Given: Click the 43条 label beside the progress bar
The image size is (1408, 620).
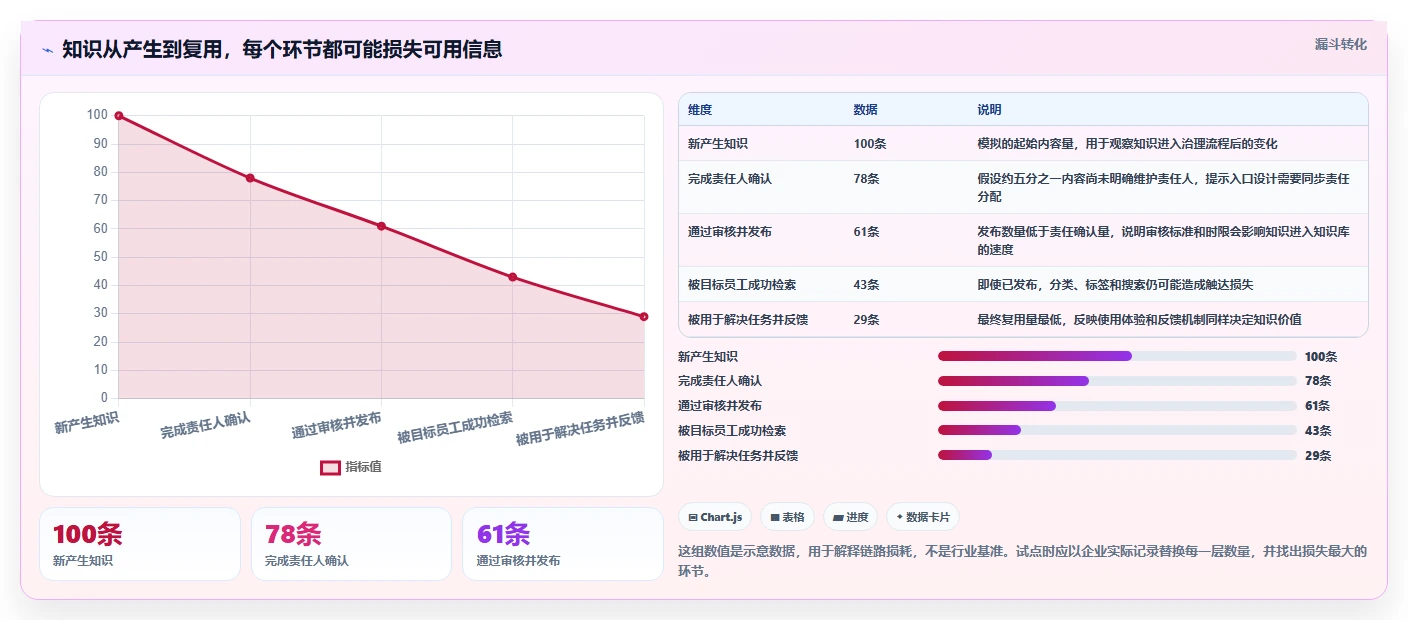Looking at the screenshot, I should click(x=1318, y=431).
